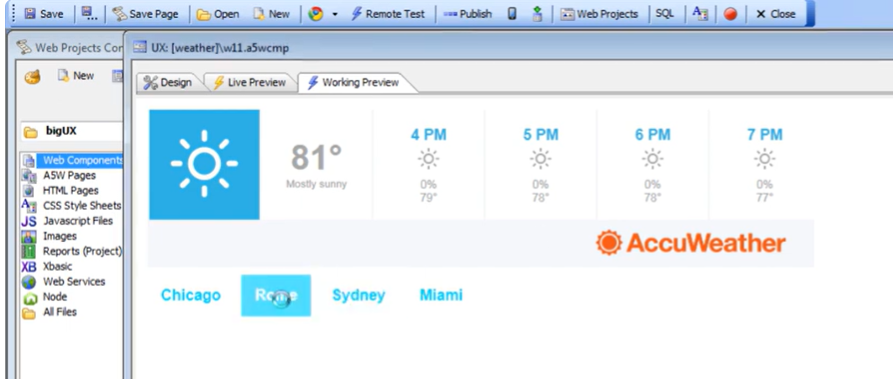
Task: Select Node in the file type list
Action: 55,296
